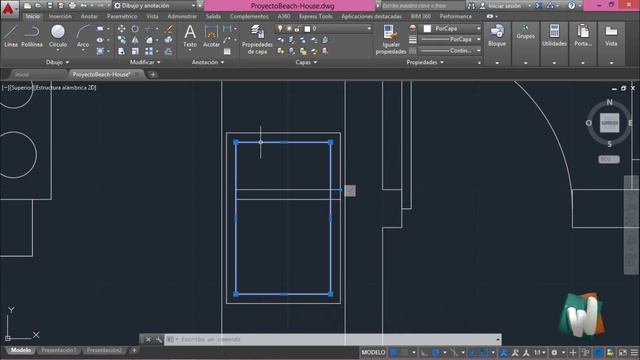Click the MODELO status bar button
640x360 pixels.
373,352
